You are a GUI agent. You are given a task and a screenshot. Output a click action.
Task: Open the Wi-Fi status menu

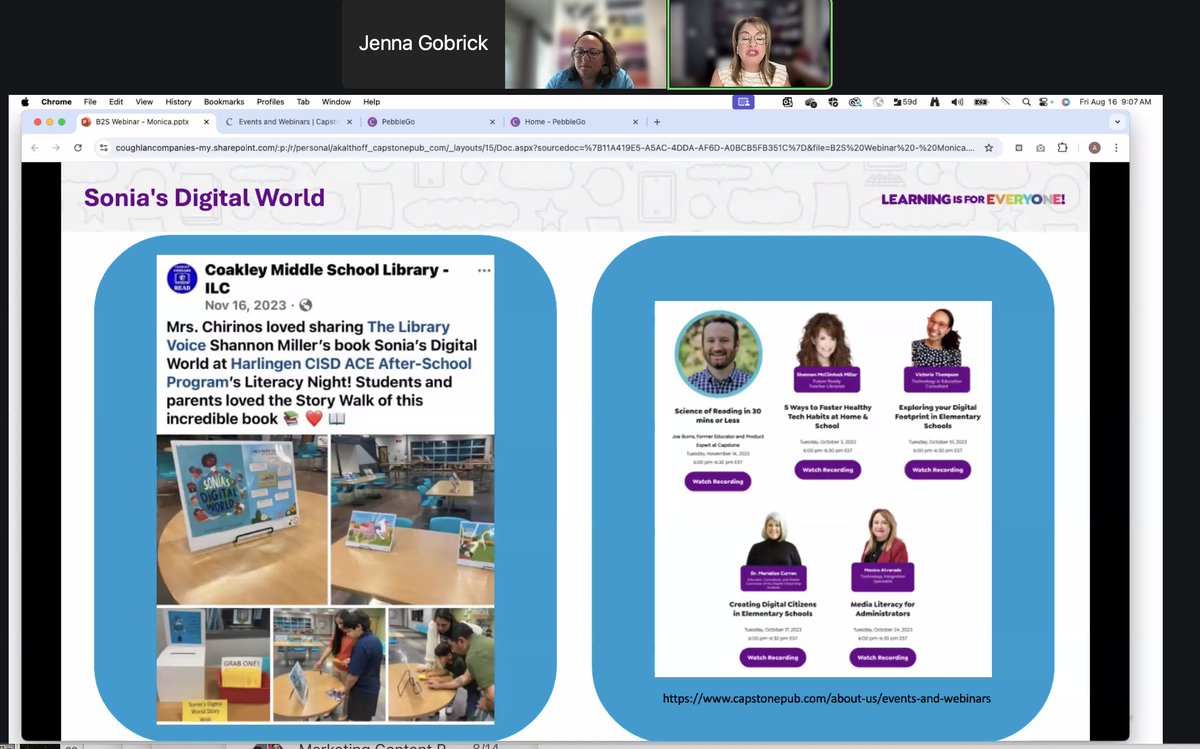coord(1006,102)
